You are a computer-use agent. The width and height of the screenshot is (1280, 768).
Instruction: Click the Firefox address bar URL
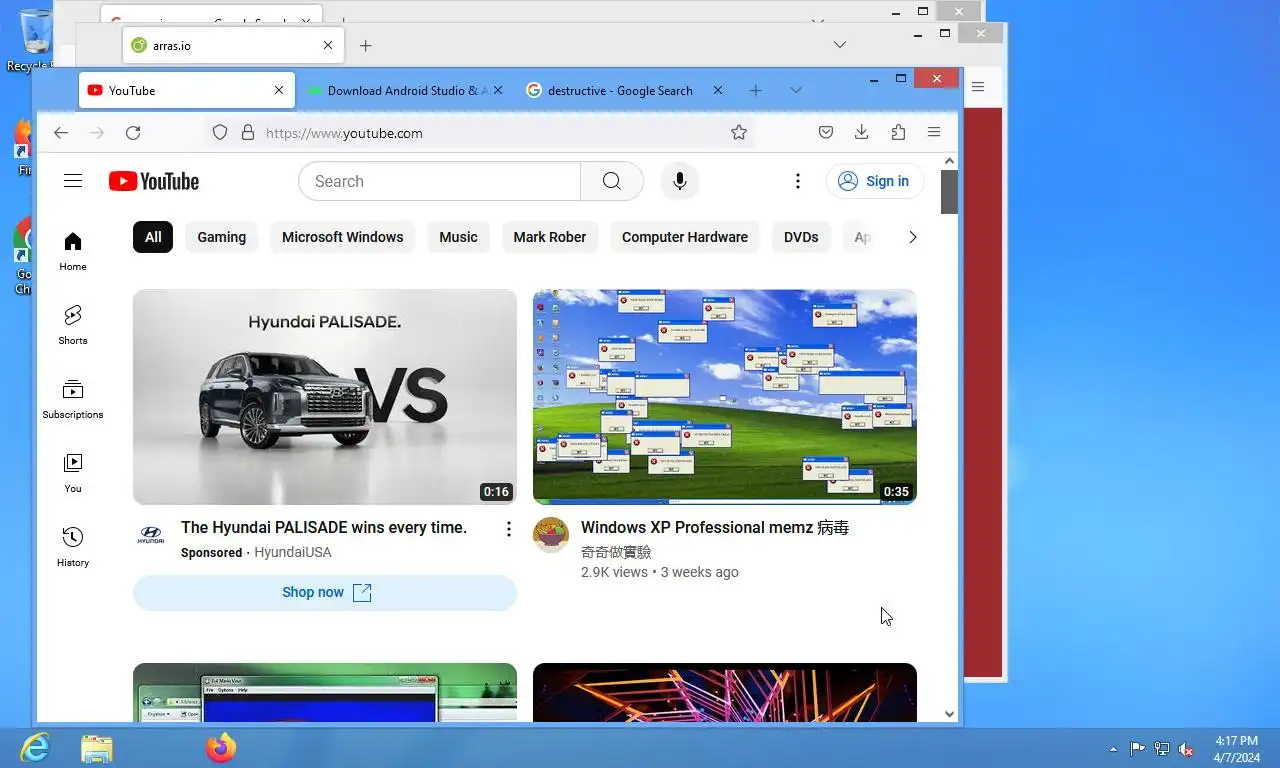(344, 133)
